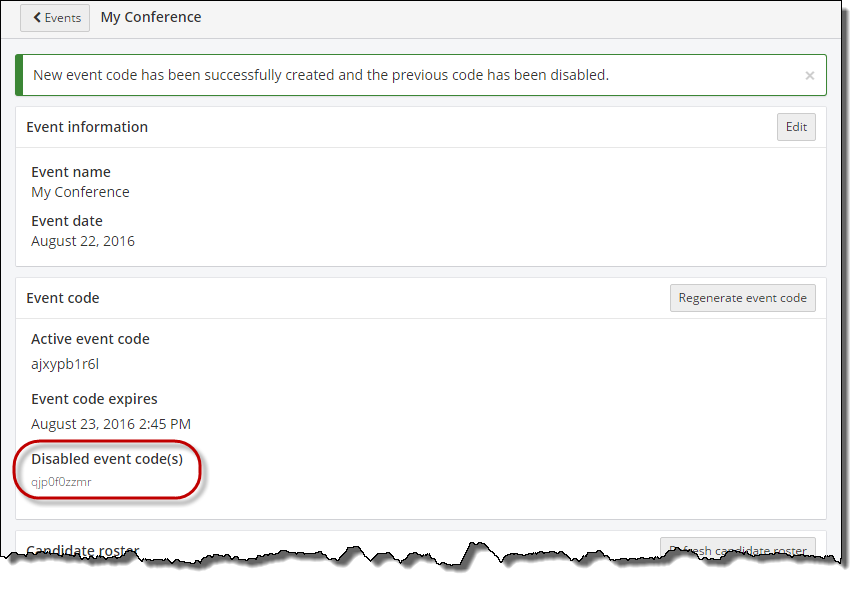Click the Event code panel header
Viewport: 857px width, 590px height.
pos(63,298)
